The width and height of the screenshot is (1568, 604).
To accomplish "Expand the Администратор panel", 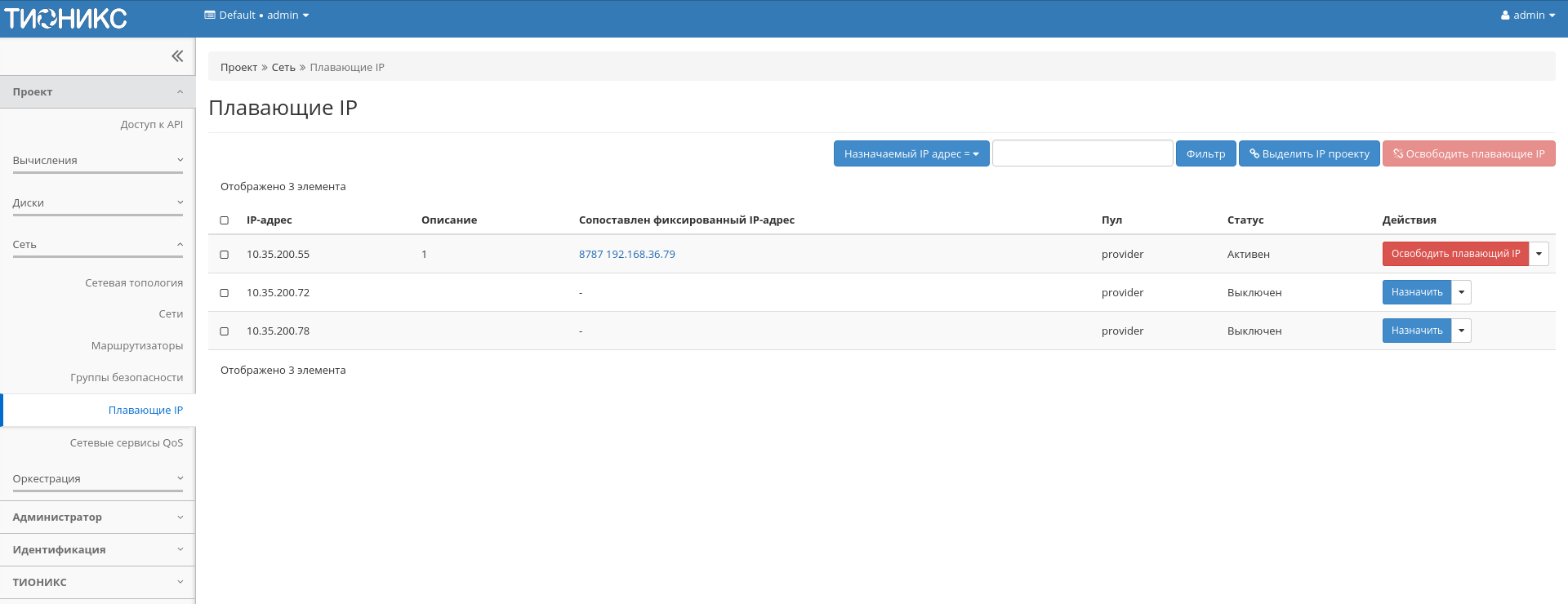I will tap(97, 517).
